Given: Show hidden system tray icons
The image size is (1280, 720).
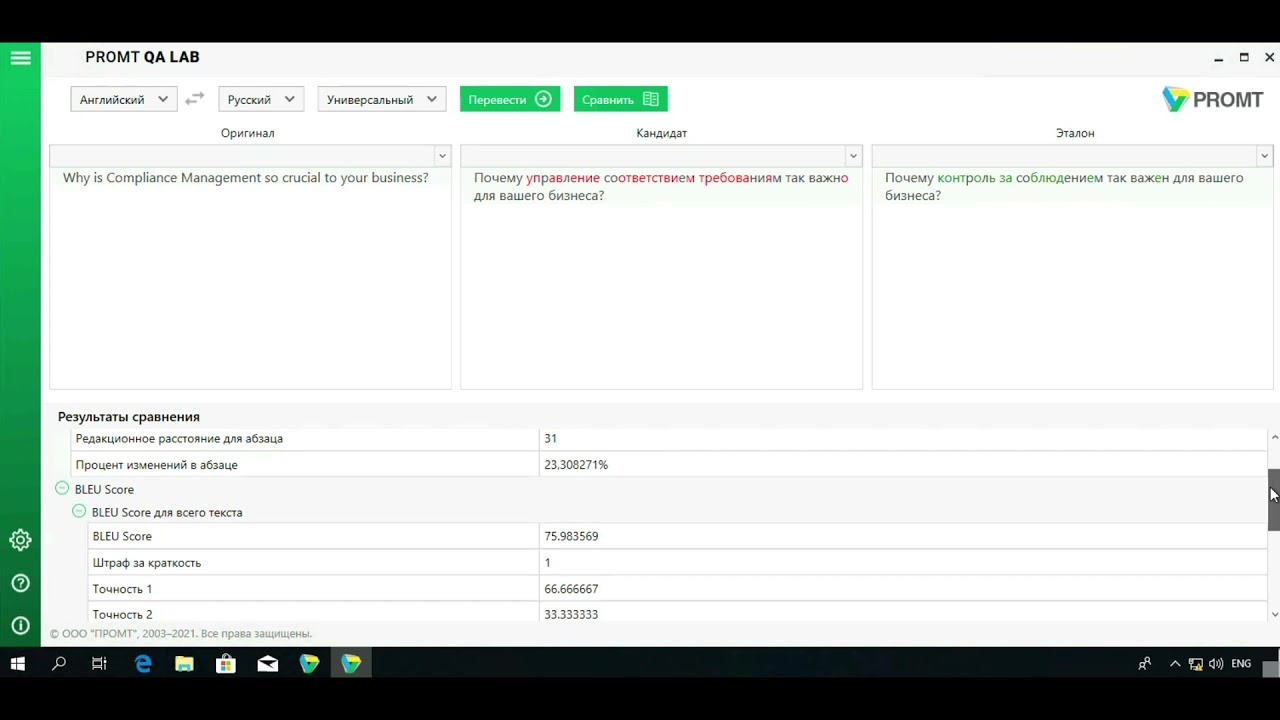Looking at the screenshot, I should click(x=1175, y=663).
